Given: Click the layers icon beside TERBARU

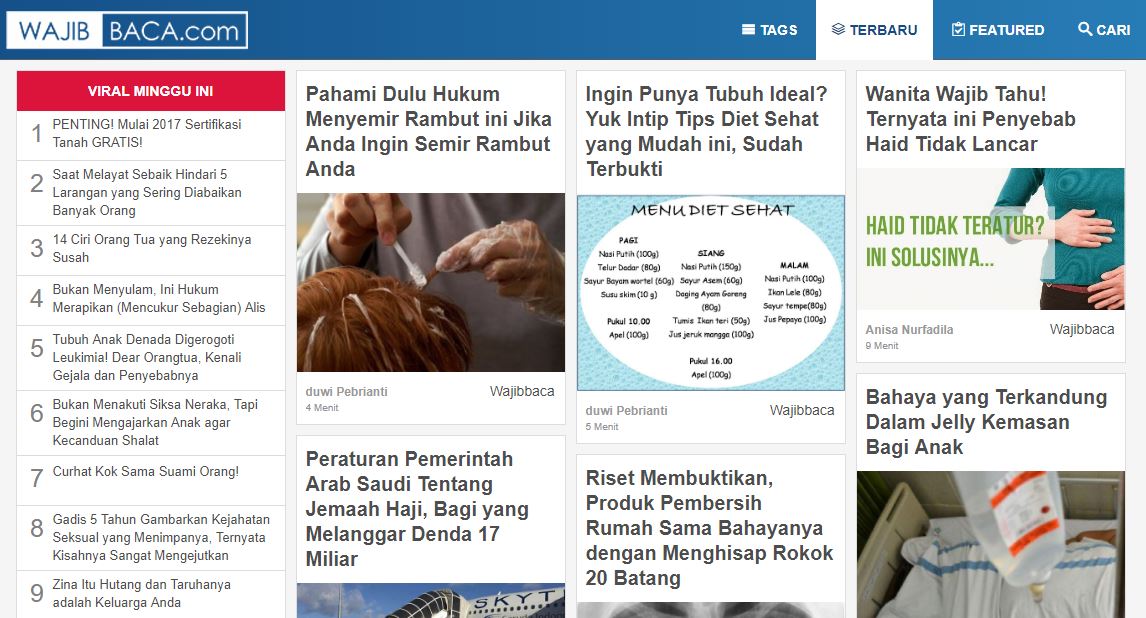Looking at the screenshot, I should 838,29.
